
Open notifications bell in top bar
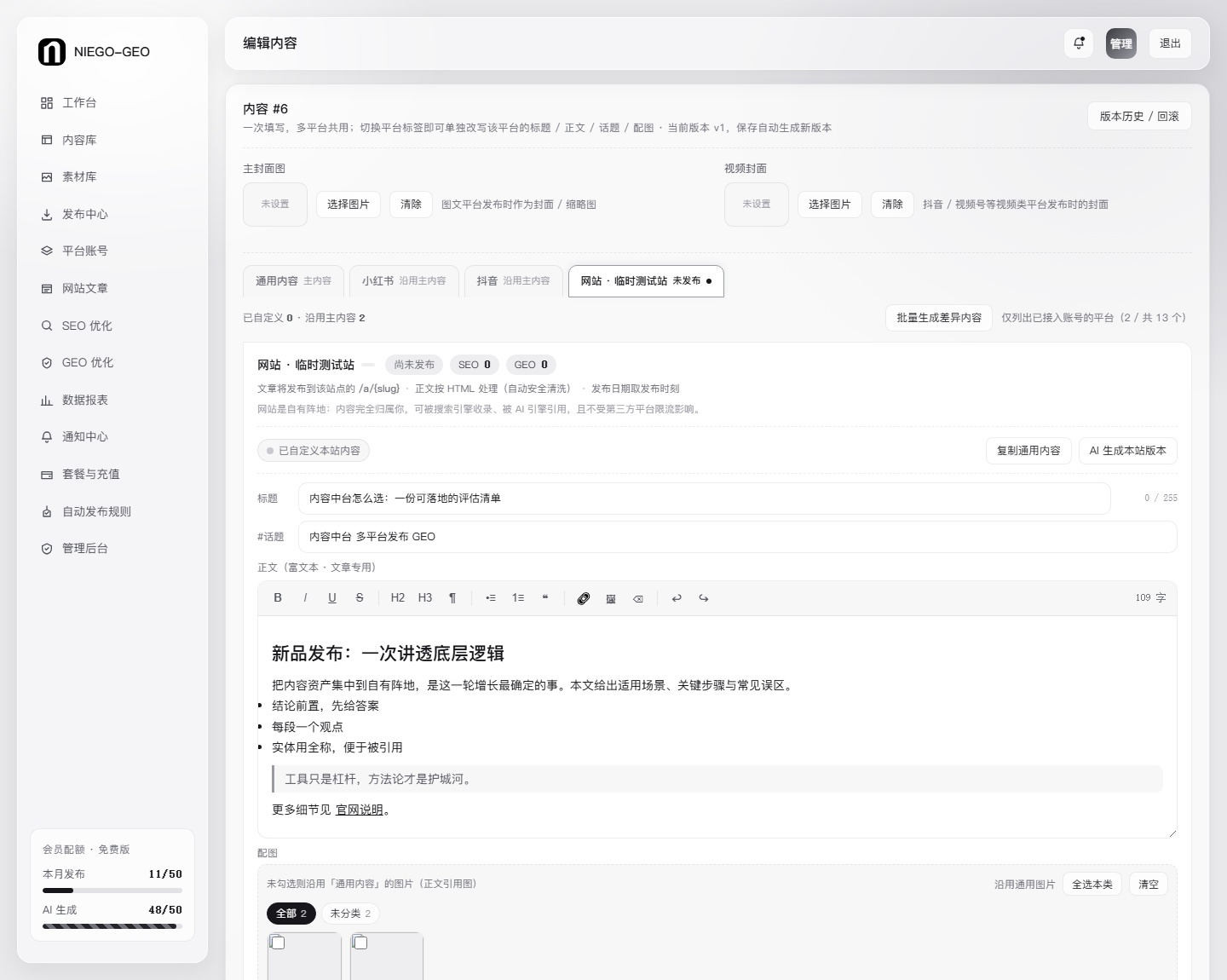(x=1079, y=43)
